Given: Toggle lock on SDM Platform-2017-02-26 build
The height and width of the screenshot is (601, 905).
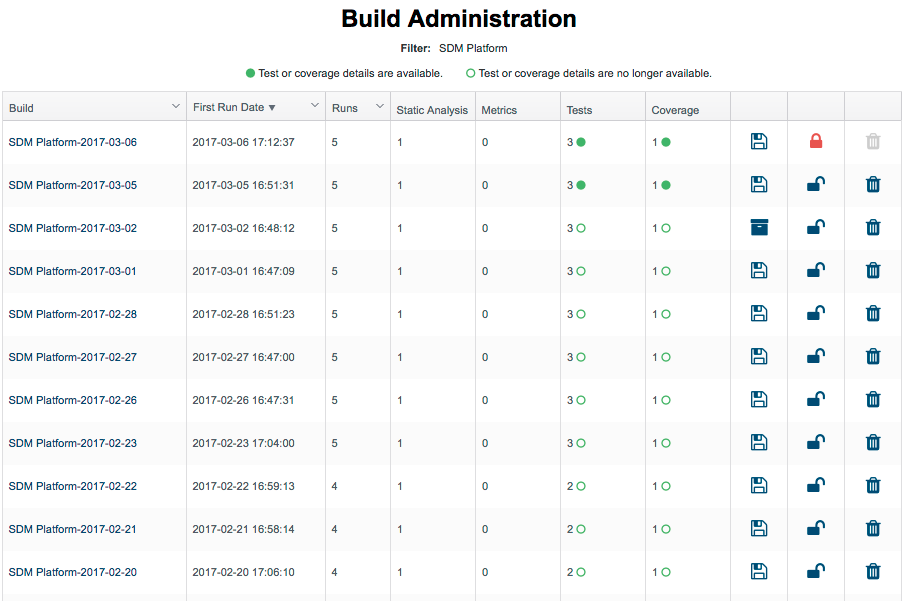Looking at the screenshot, I should point(816,400).
